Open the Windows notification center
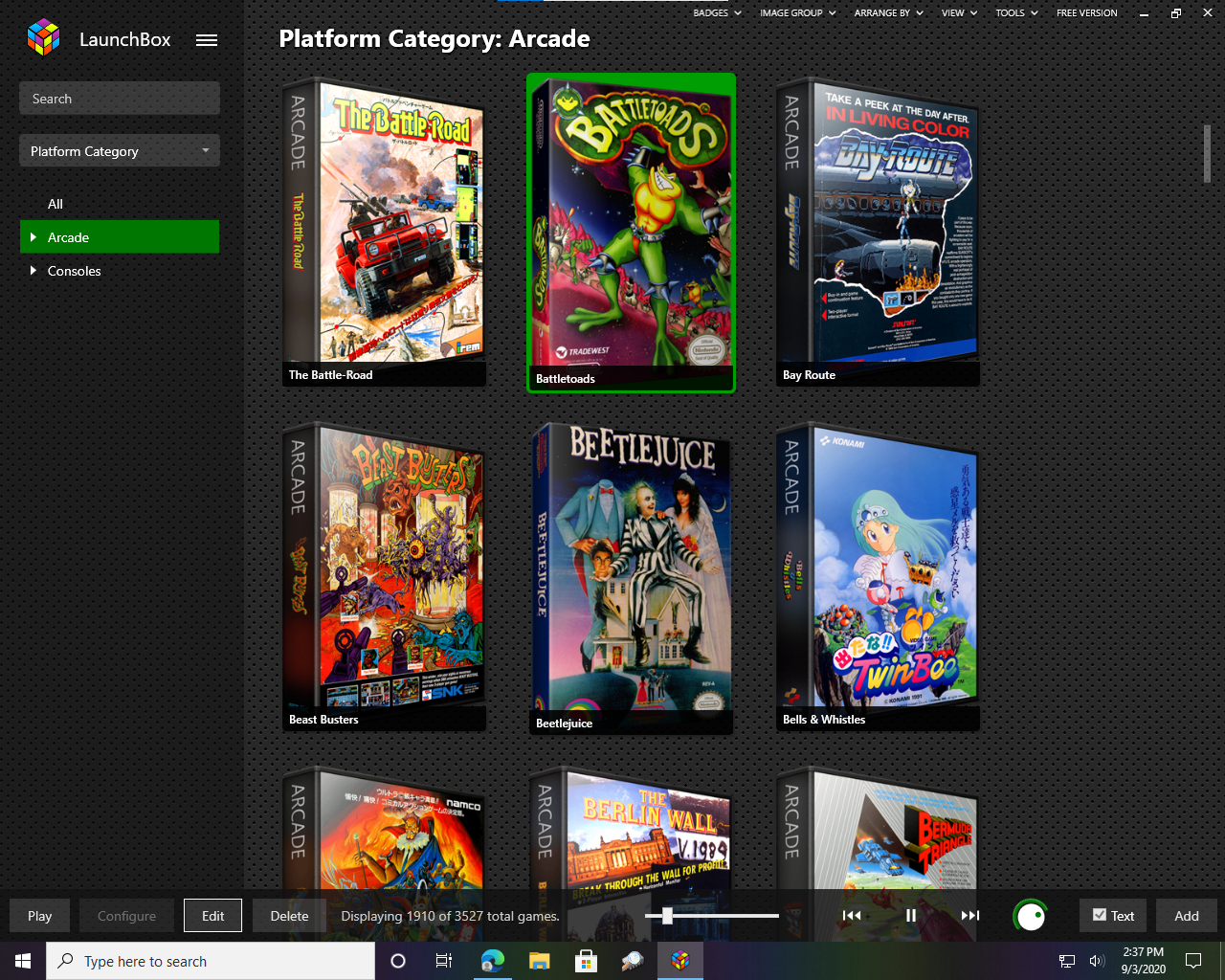 pyautogui.click(x=1193, y=961)
